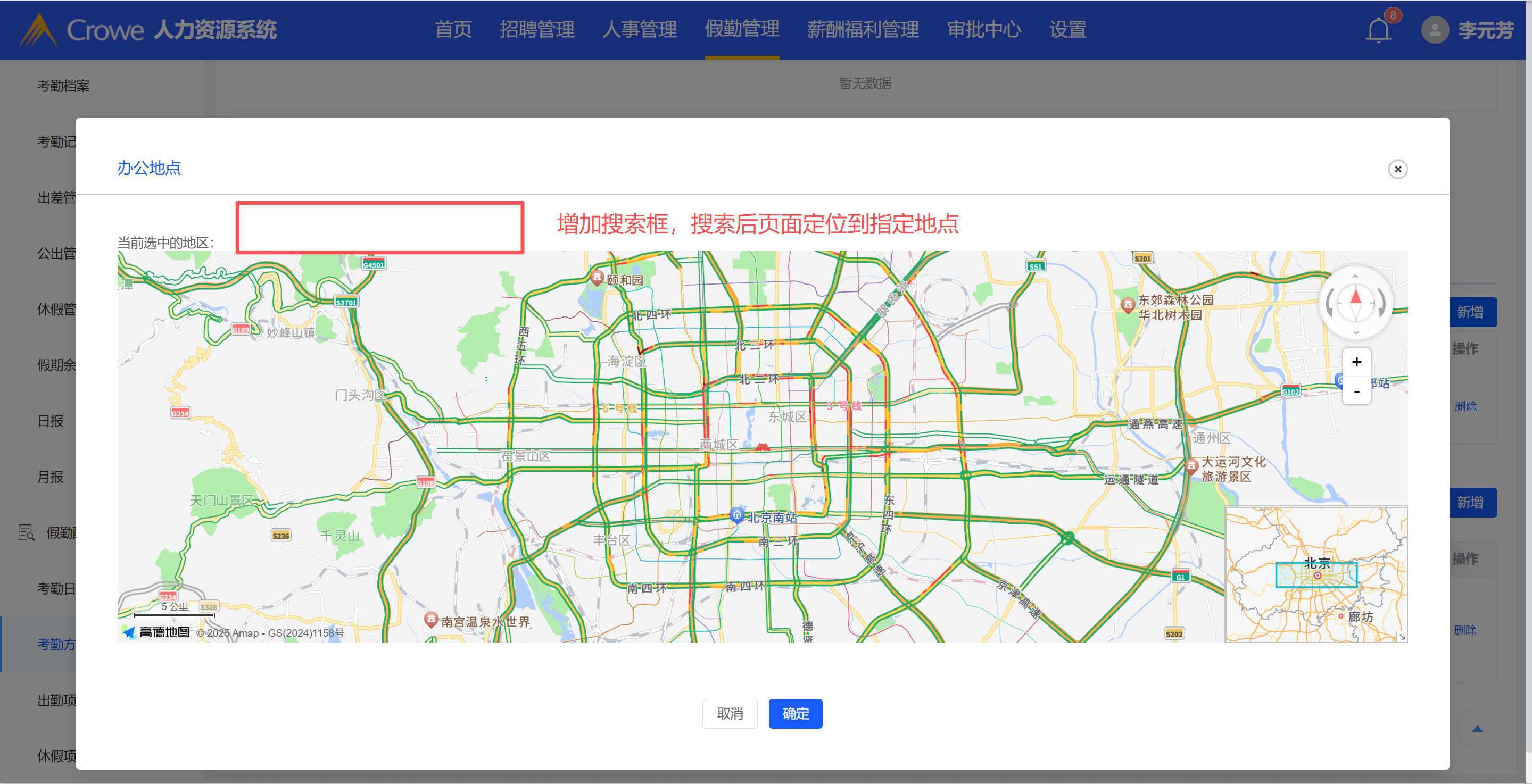The height and width of the screenshot is (784, 1532).
Task: Click the user avatar icon
Action: [x=1435, y=30]
